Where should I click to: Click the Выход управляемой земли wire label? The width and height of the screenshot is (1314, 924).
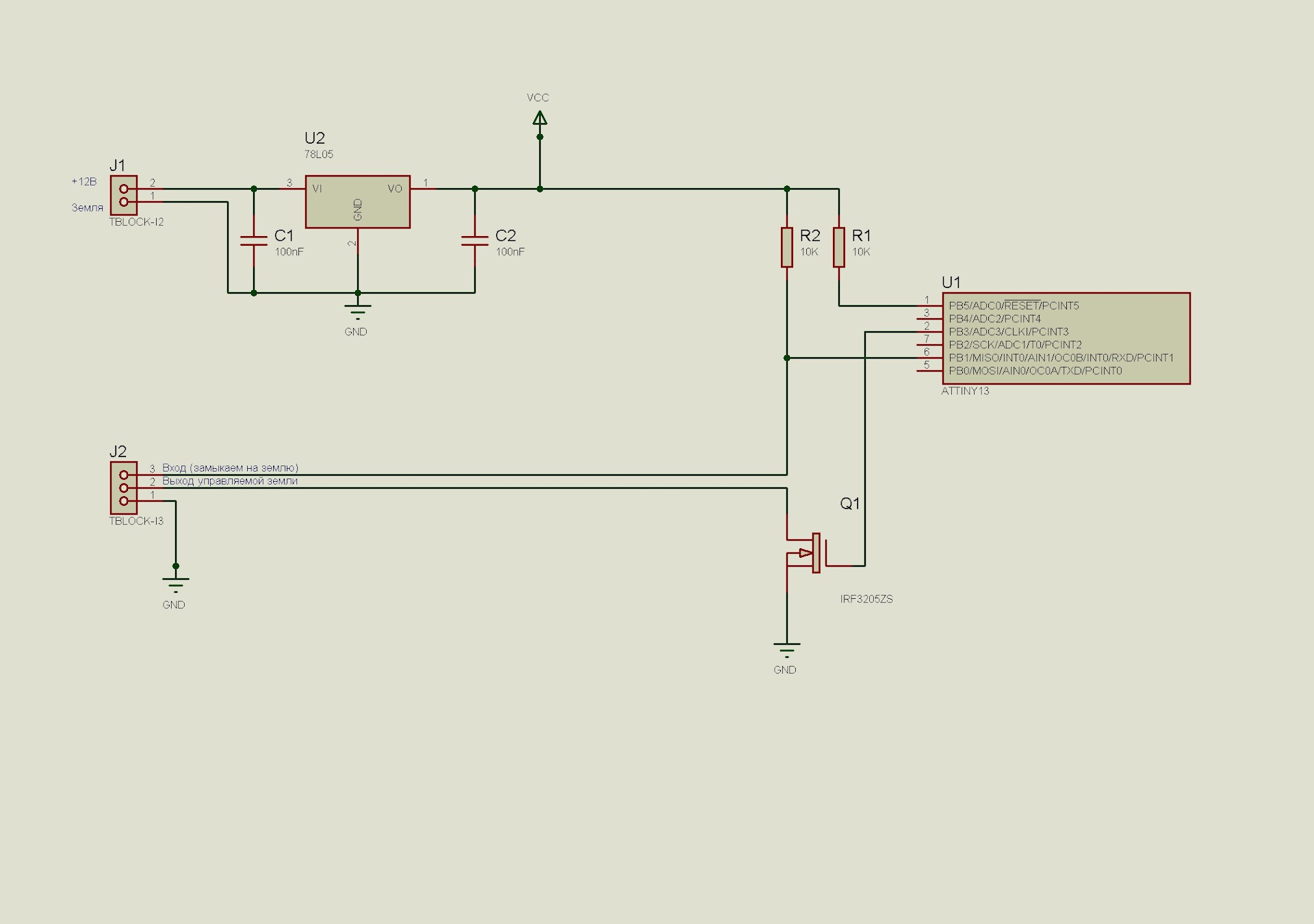(x=230, y=480)
